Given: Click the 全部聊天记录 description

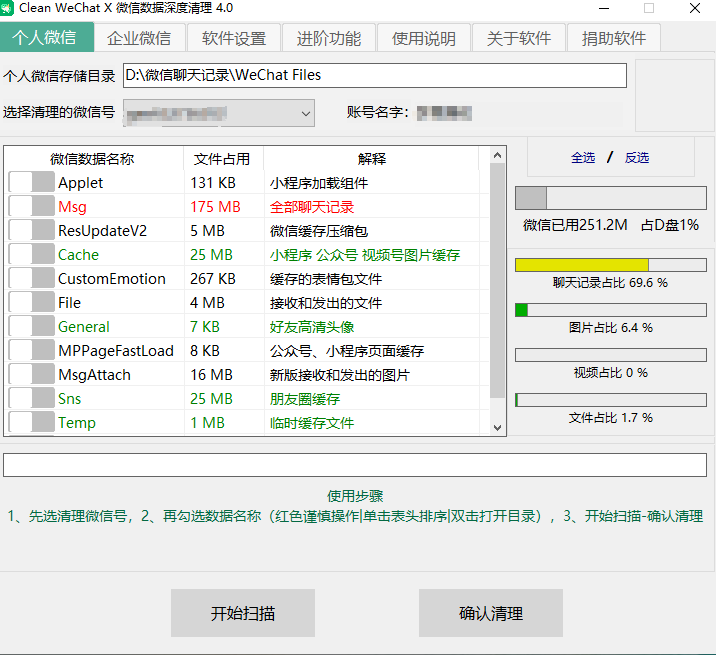Looking at the screenshot, I should [x=312, y=207].
